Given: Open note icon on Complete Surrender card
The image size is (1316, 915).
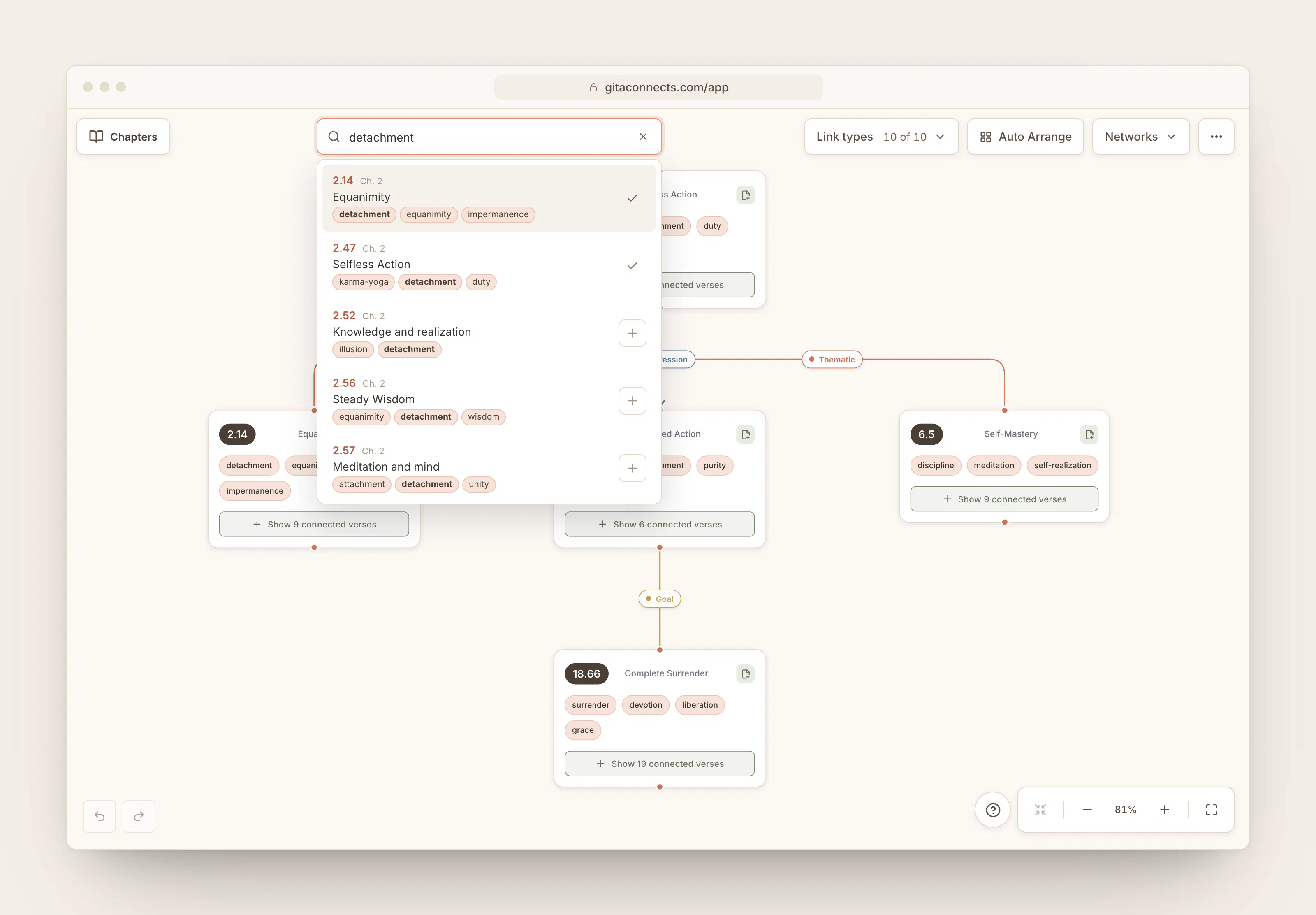Looking at the screenshot, I should point(745,673).
